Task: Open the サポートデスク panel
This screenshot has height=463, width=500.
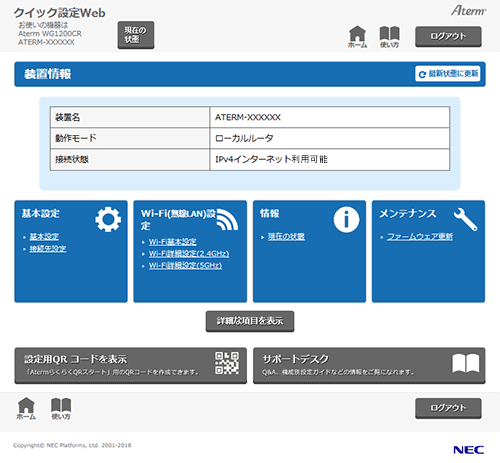Action: pos(369,366)
